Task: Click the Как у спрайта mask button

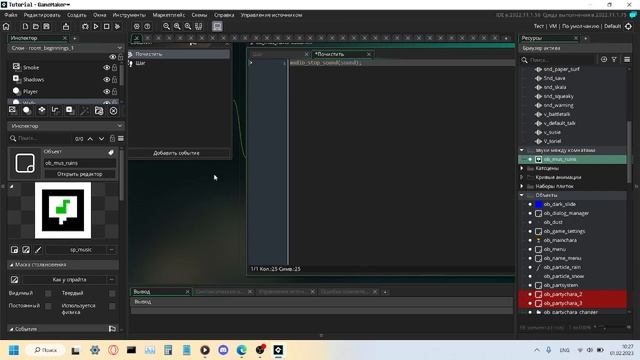Action: click(65, 280)
